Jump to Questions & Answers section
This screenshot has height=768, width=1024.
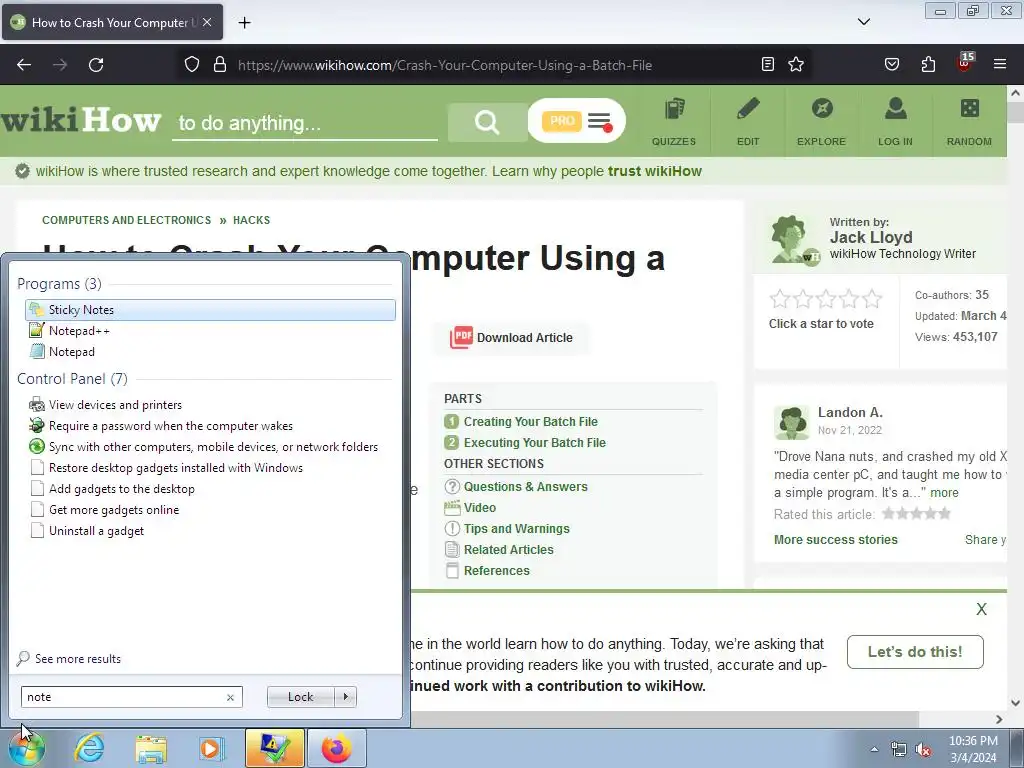(x=525, y=487)
